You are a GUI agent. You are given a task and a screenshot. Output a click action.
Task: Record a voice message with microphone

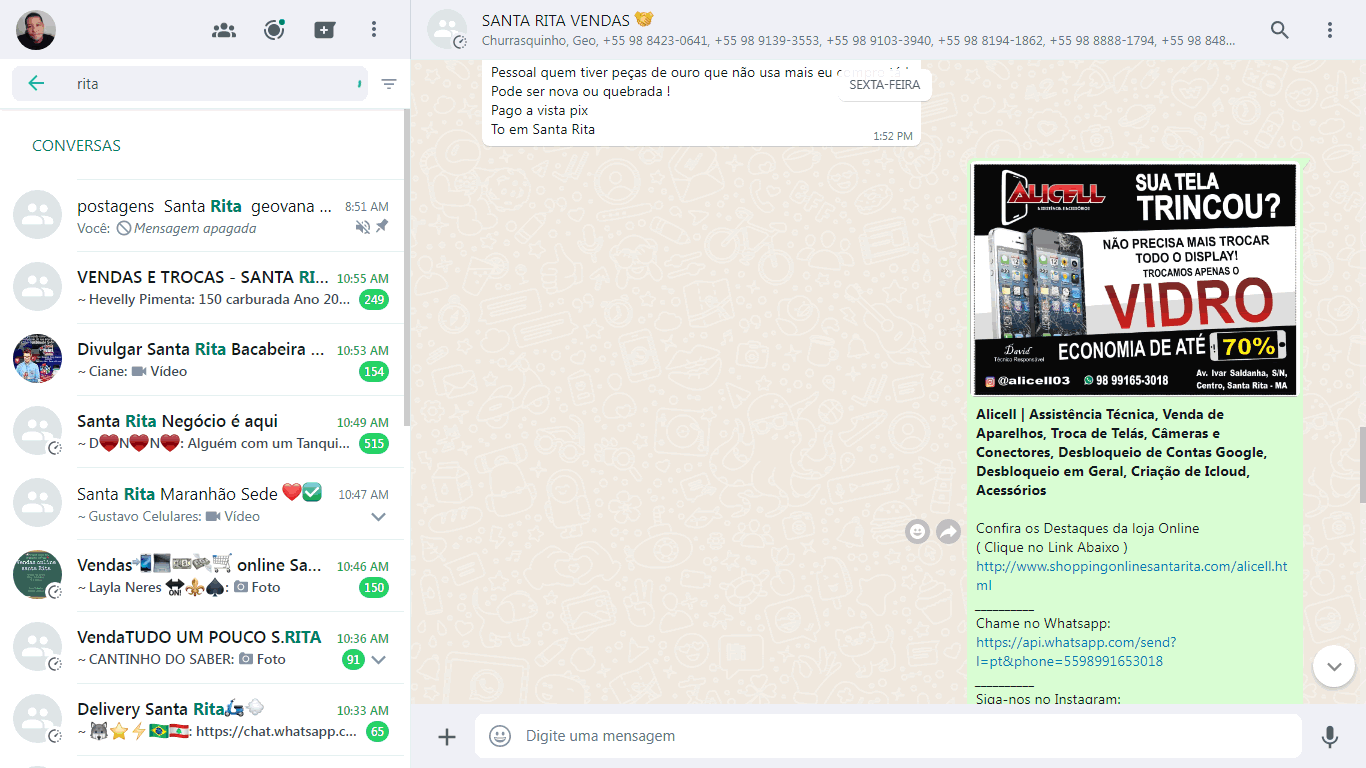(1330, 737)
